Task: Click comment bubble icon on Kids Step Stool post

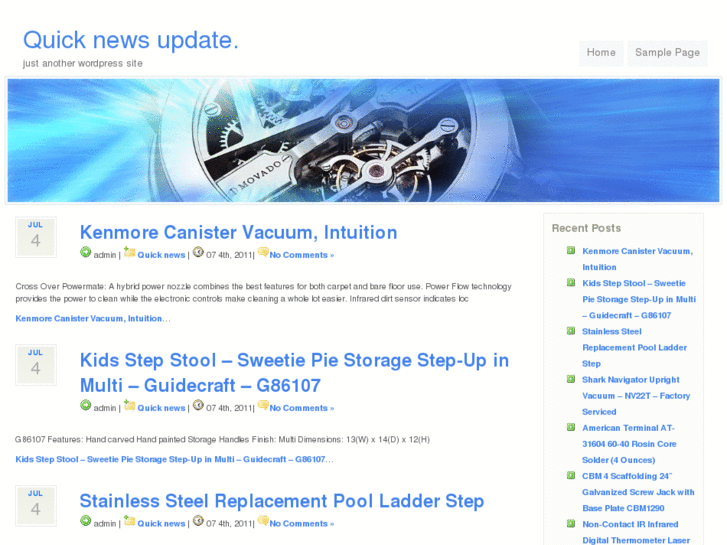Action: pyautogui.click(x=263, y=405)
